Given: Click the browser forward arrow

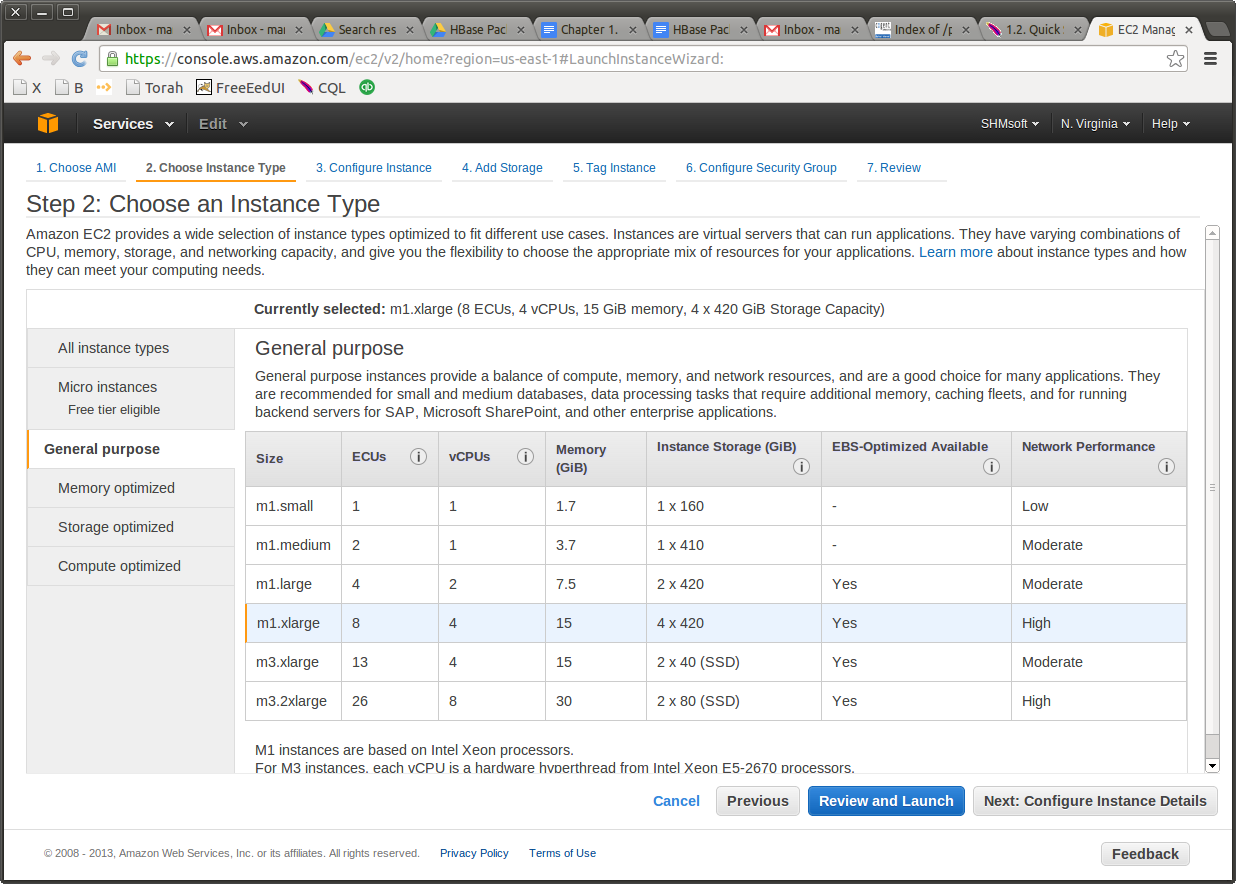Looking at the screenshot, I should 51,59.
